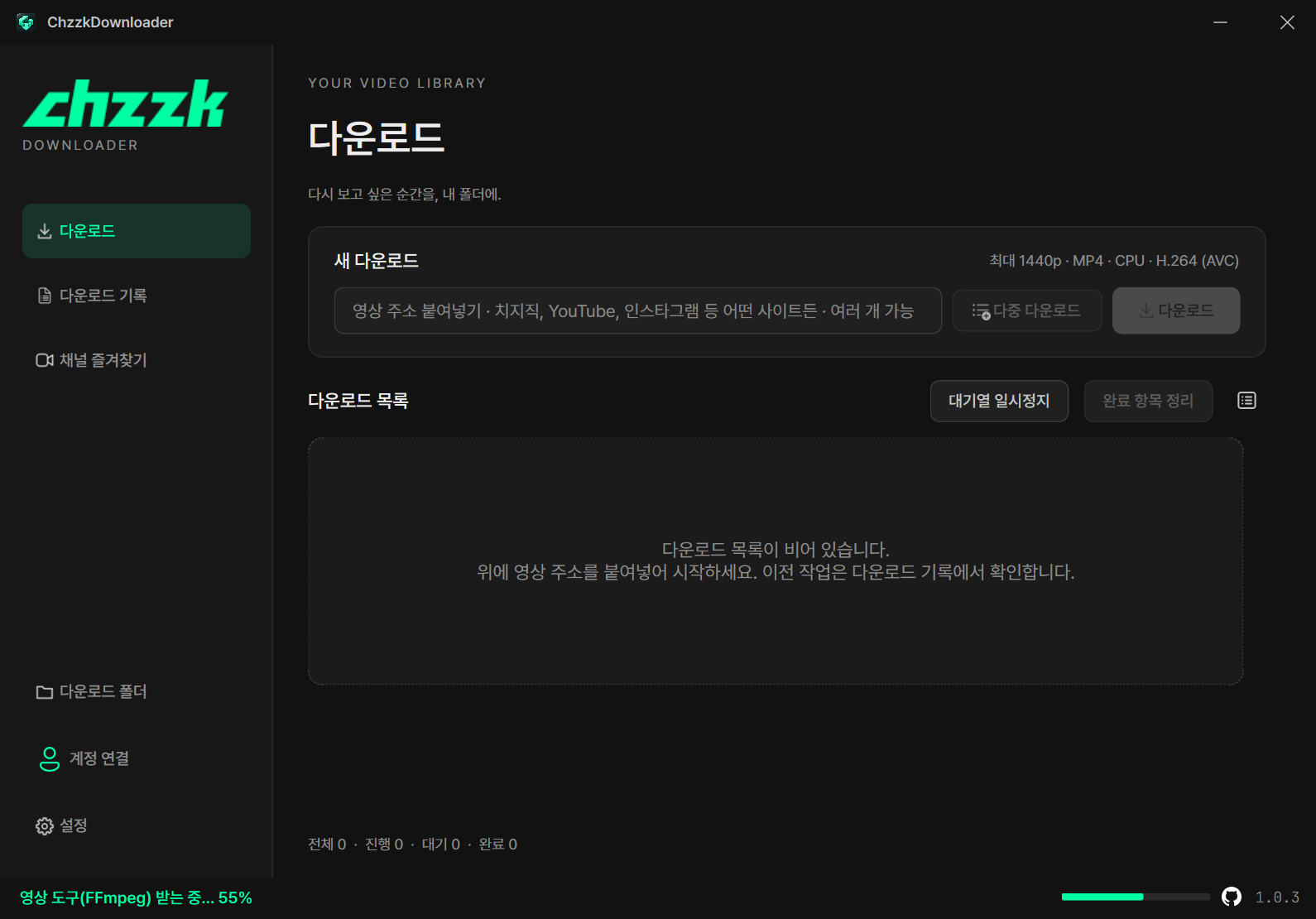The image size is (1316, 919).
Task: Click the FFmpeg 받는 중... 55% status text
Action: tap(136, 897)
